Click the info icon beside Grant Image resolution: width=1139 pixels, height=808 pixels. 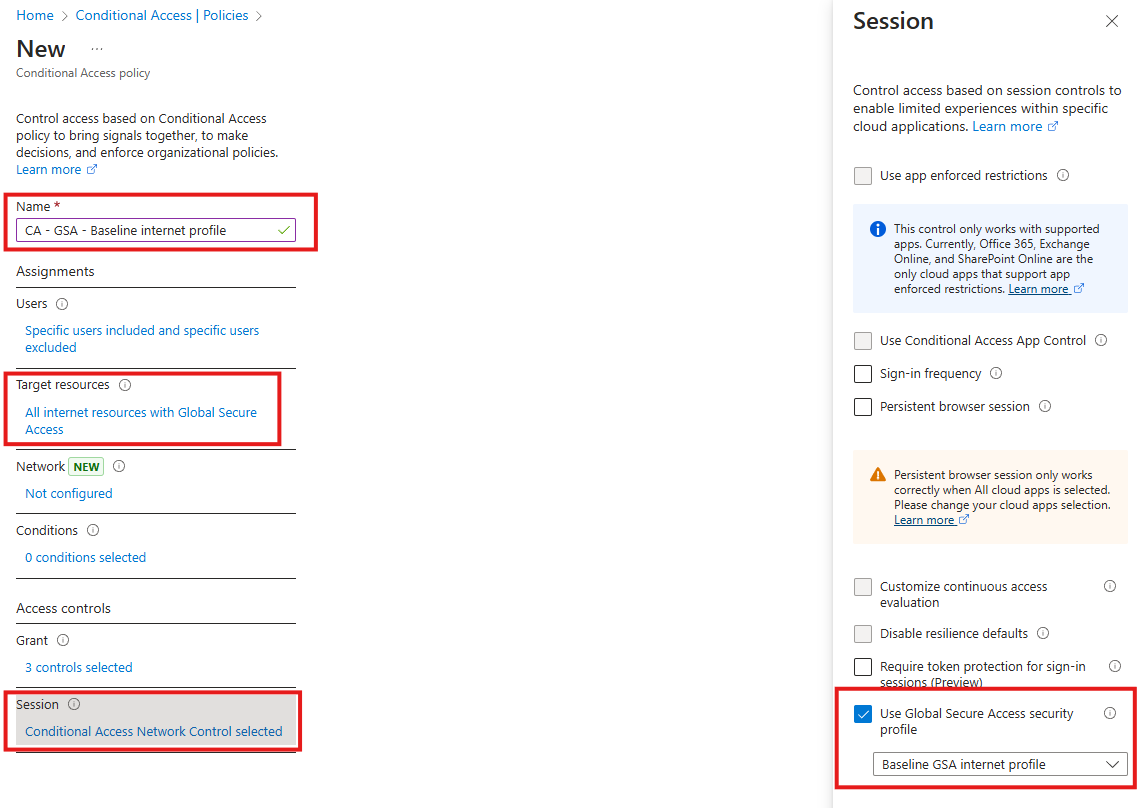(x=62, y=640)
